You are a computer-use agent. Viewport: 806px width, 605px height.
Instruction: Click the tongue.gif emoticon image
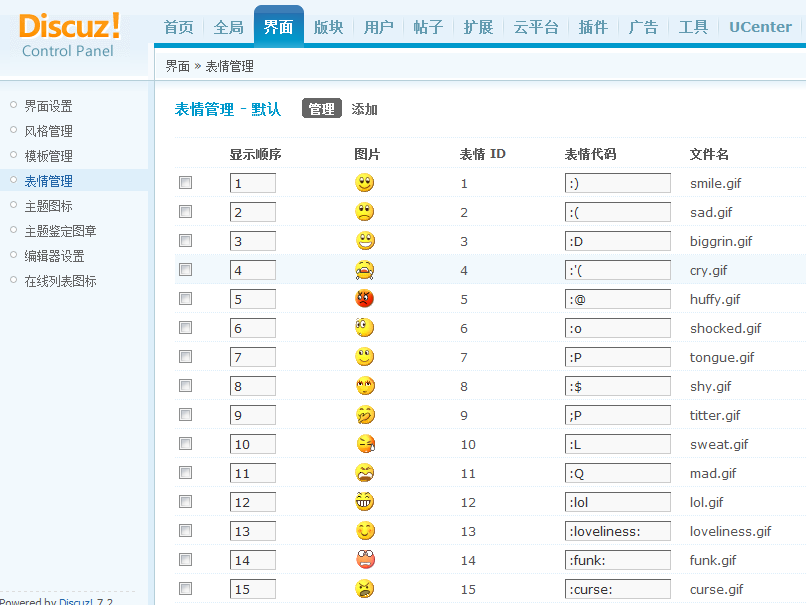(x=364, y=357)
